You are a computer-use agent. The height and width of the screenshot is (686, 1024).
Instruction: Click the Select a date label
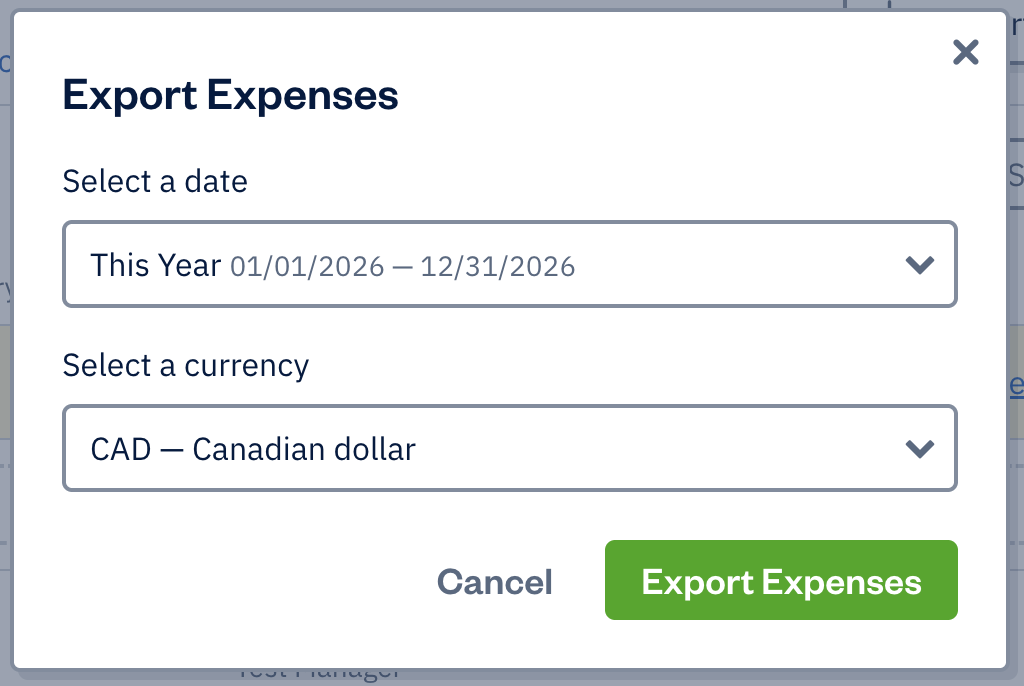pyautogui.click(x=154, y=182)
